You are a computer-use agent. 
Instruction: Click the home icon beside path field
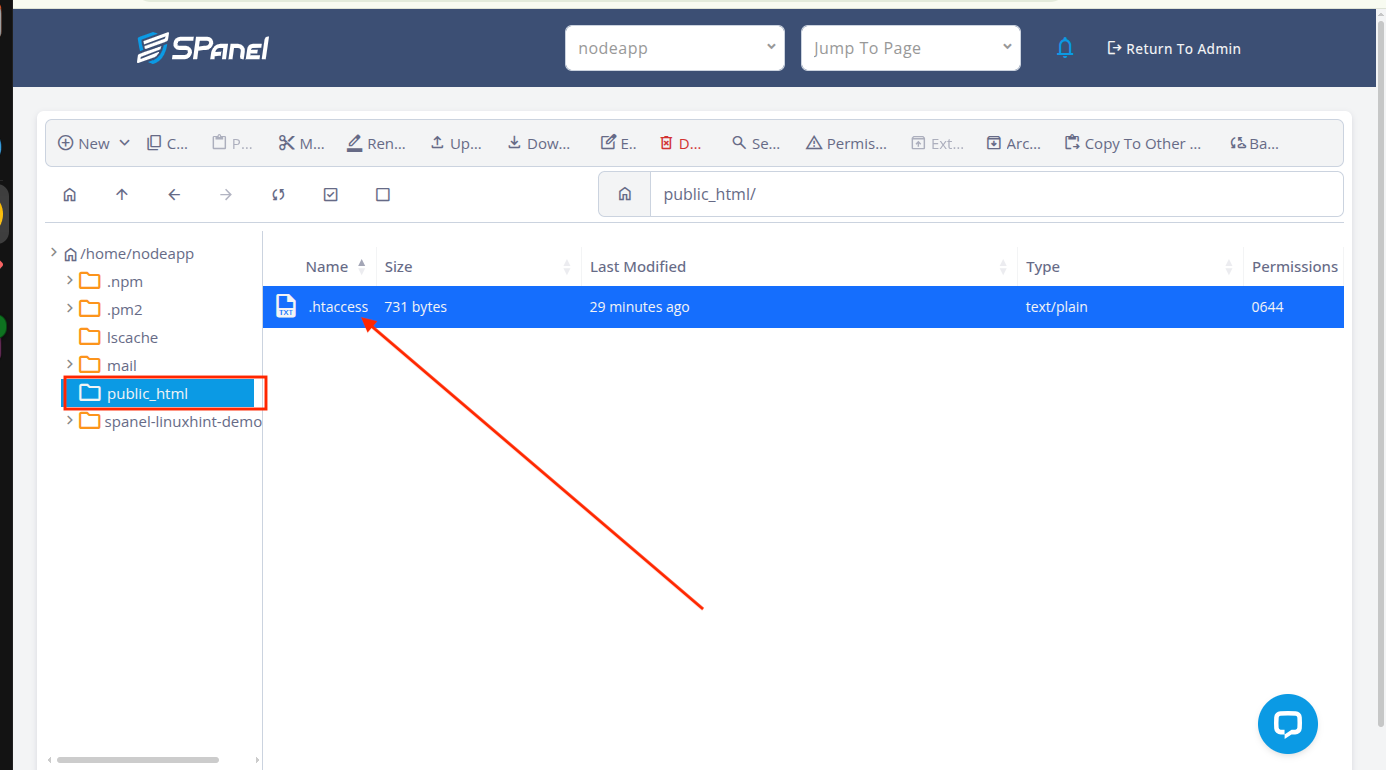coord(625,194)
